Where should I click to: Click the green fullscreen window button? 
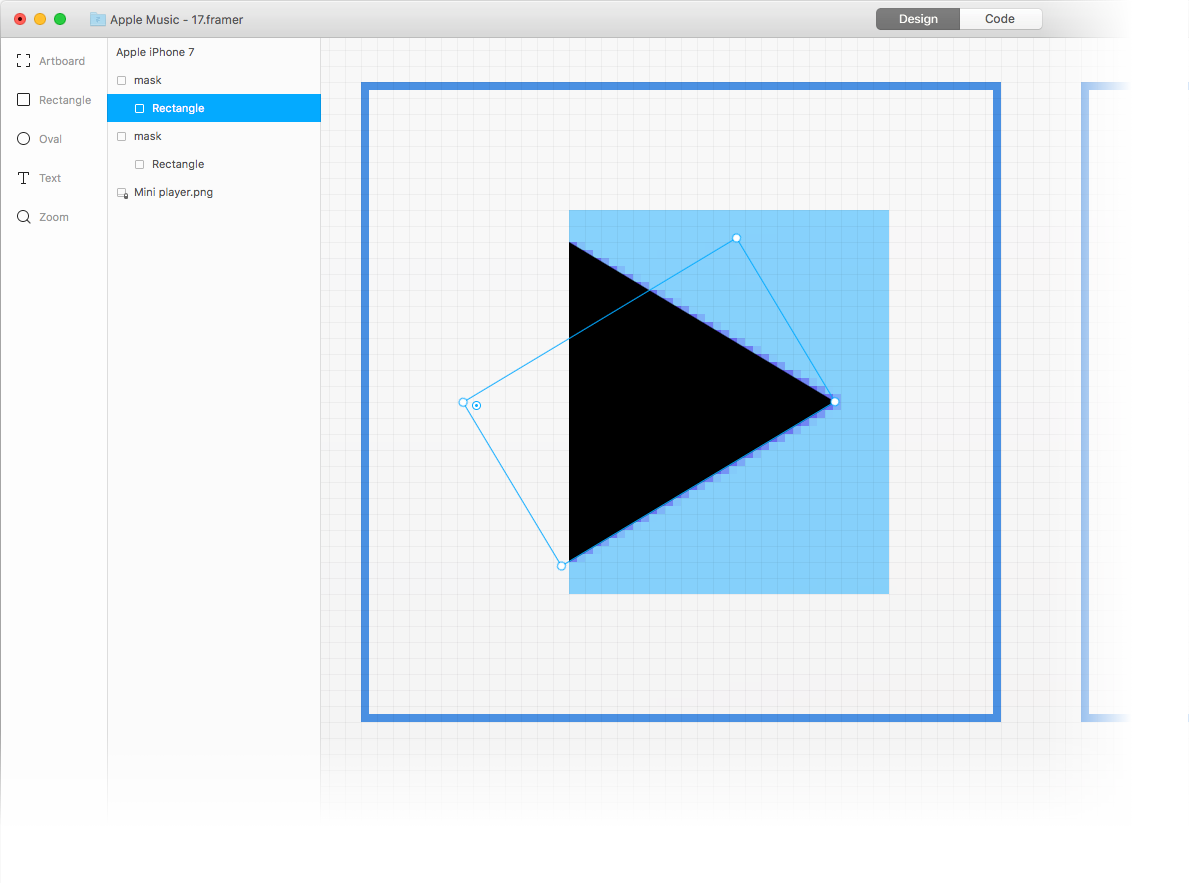(x=60, y=19)
